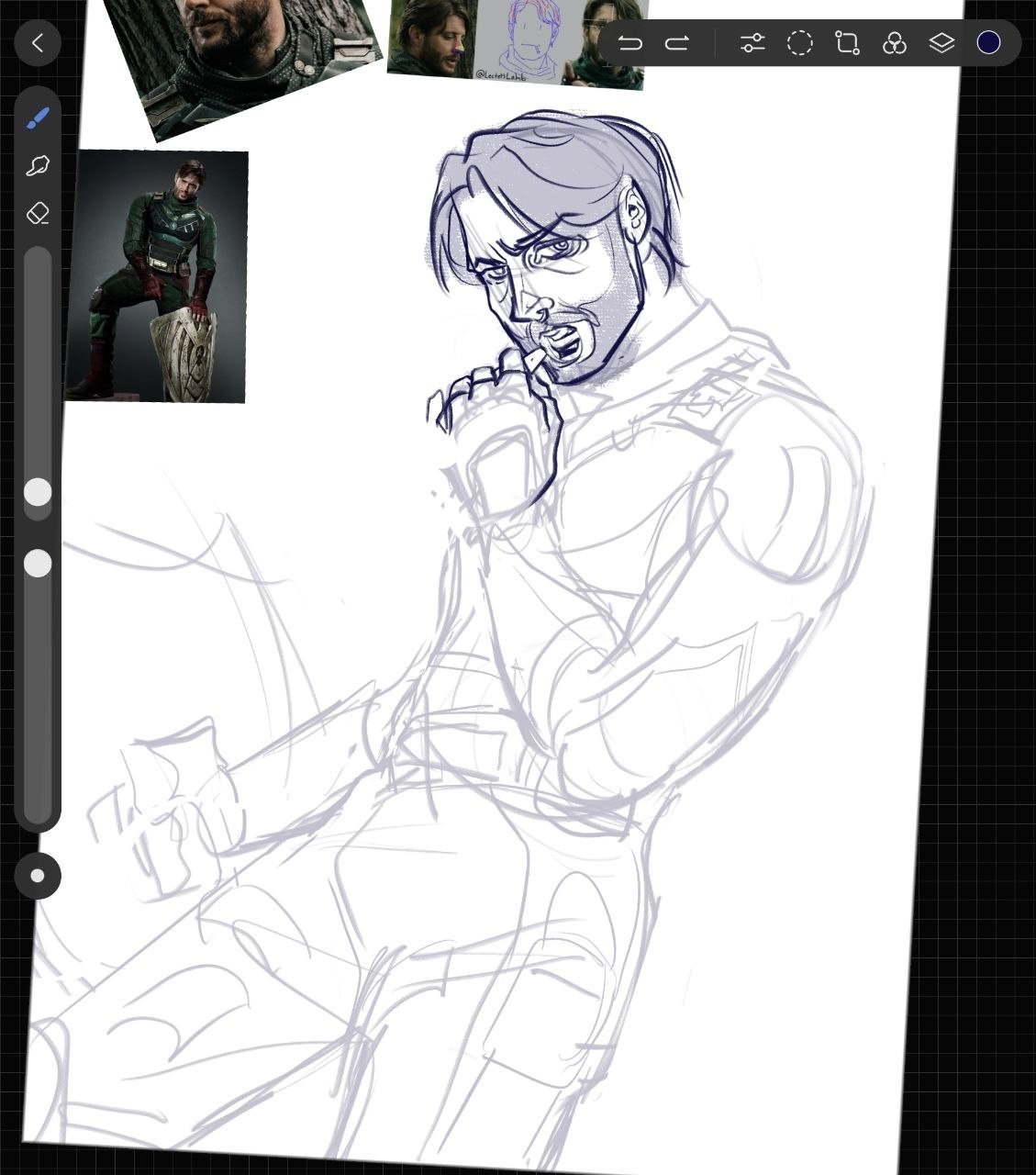Select the Eraser tool
1036x1175 pixels.
(x=38, y=214)
